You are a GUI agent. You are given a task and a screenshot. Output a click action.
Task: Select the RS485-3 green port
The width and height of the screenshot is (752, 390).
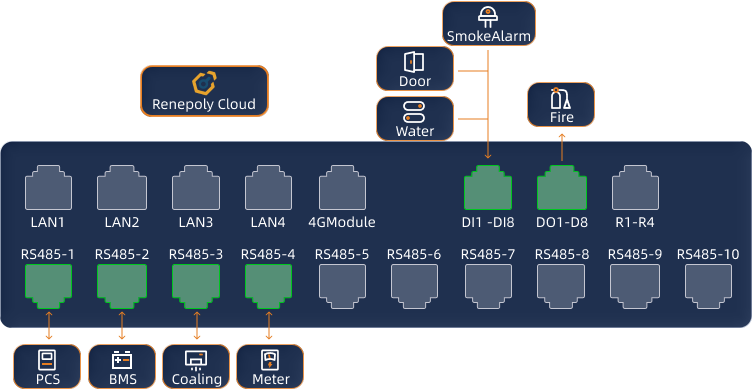[196, 286]
